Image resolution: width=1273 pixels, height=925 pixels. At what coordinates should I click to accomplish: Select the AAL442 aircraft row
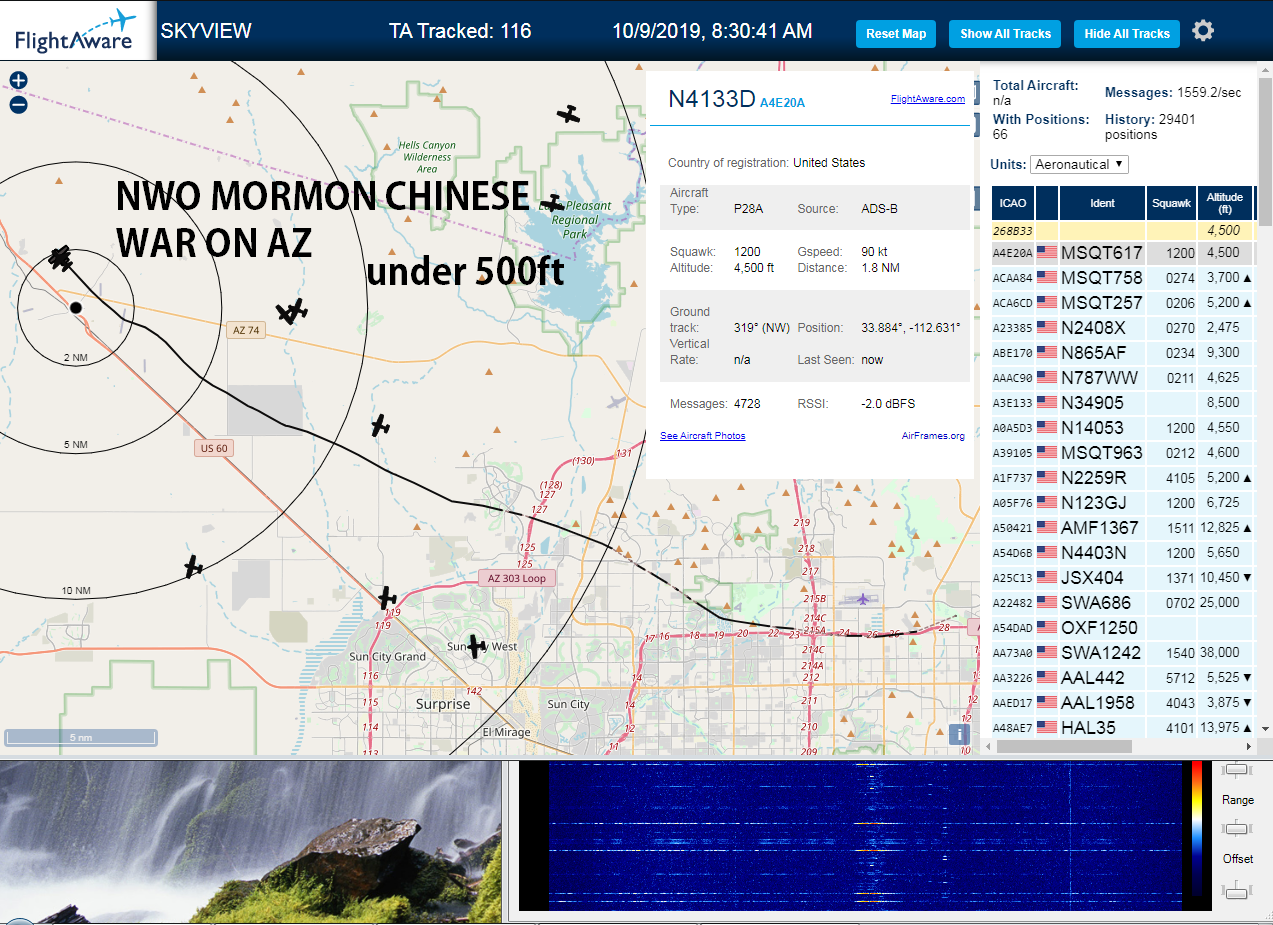[1122, 678]
